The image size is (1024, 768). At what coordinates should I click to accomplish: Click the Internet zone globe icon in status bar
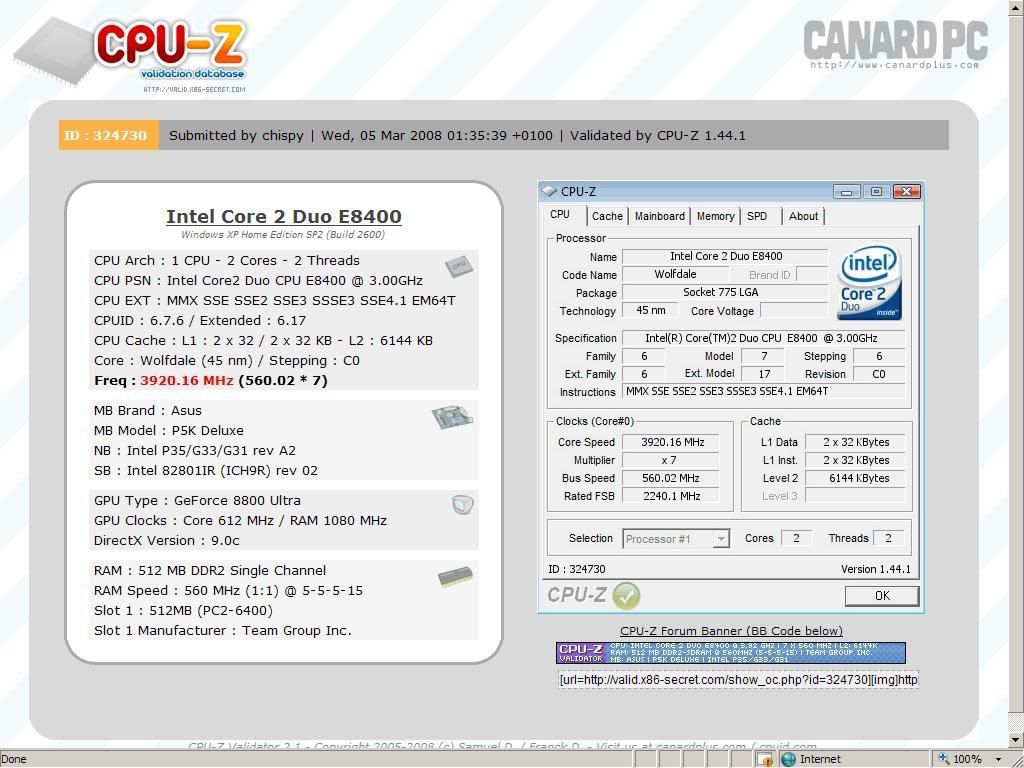788,759
